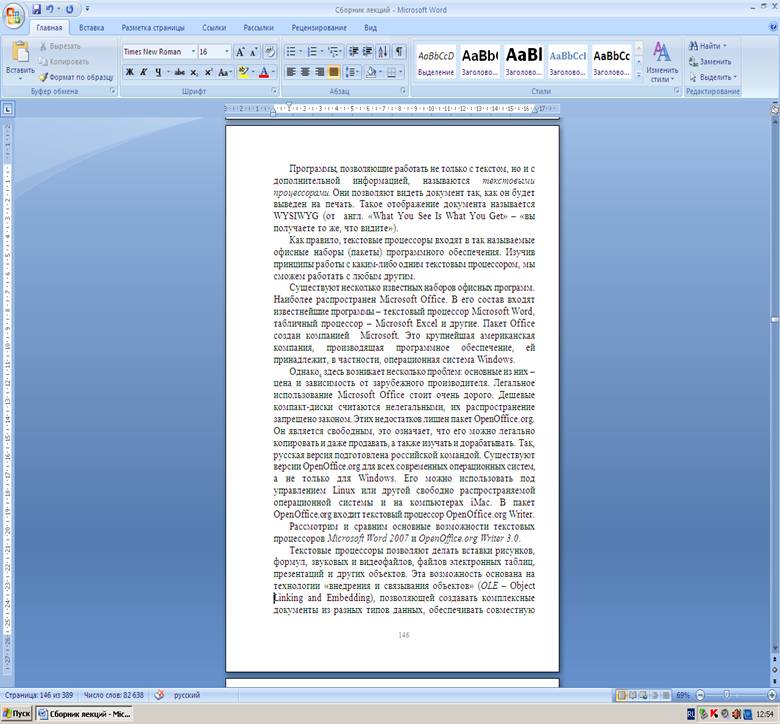Open Буфер обмена clipboard pane launcher
The width and height of the screenshot is (780, 724).
(113, 91)
